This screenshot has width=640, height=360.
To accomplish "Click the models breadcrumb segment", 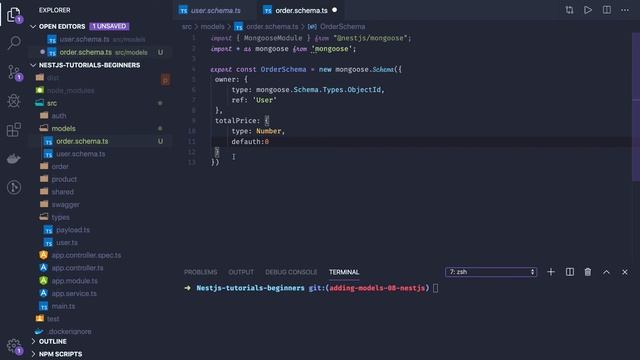I will [x=212, y=27].
